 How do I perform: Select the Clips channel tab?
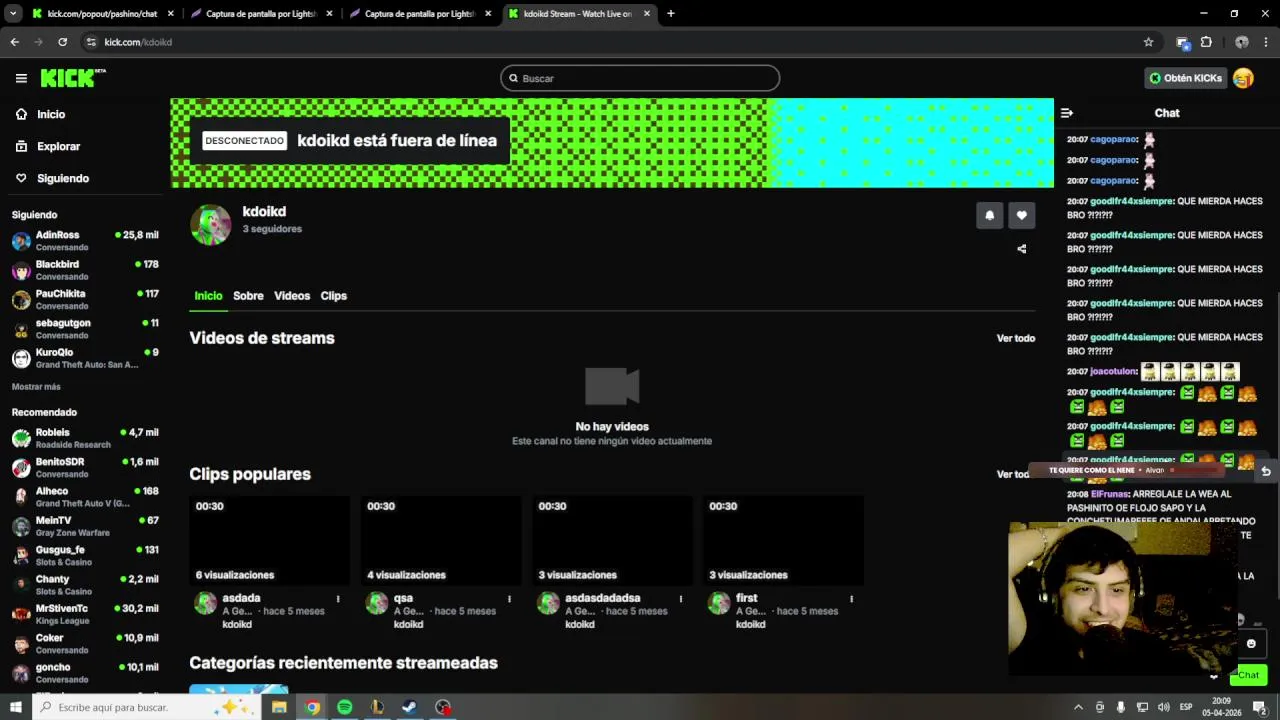pos(333,296)
